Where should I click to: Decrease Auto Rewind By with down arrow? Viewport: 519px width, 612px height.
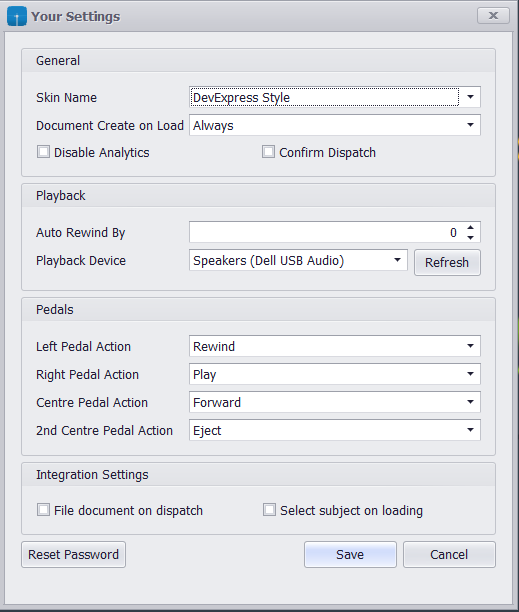471,237
